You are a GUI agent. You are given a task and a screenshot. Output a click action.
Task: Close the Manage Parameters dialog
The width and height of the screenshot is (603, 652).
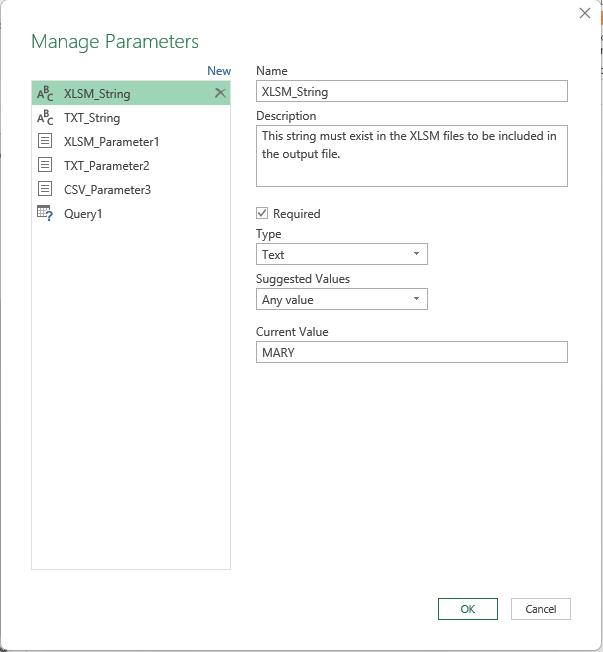coord(585,13)
